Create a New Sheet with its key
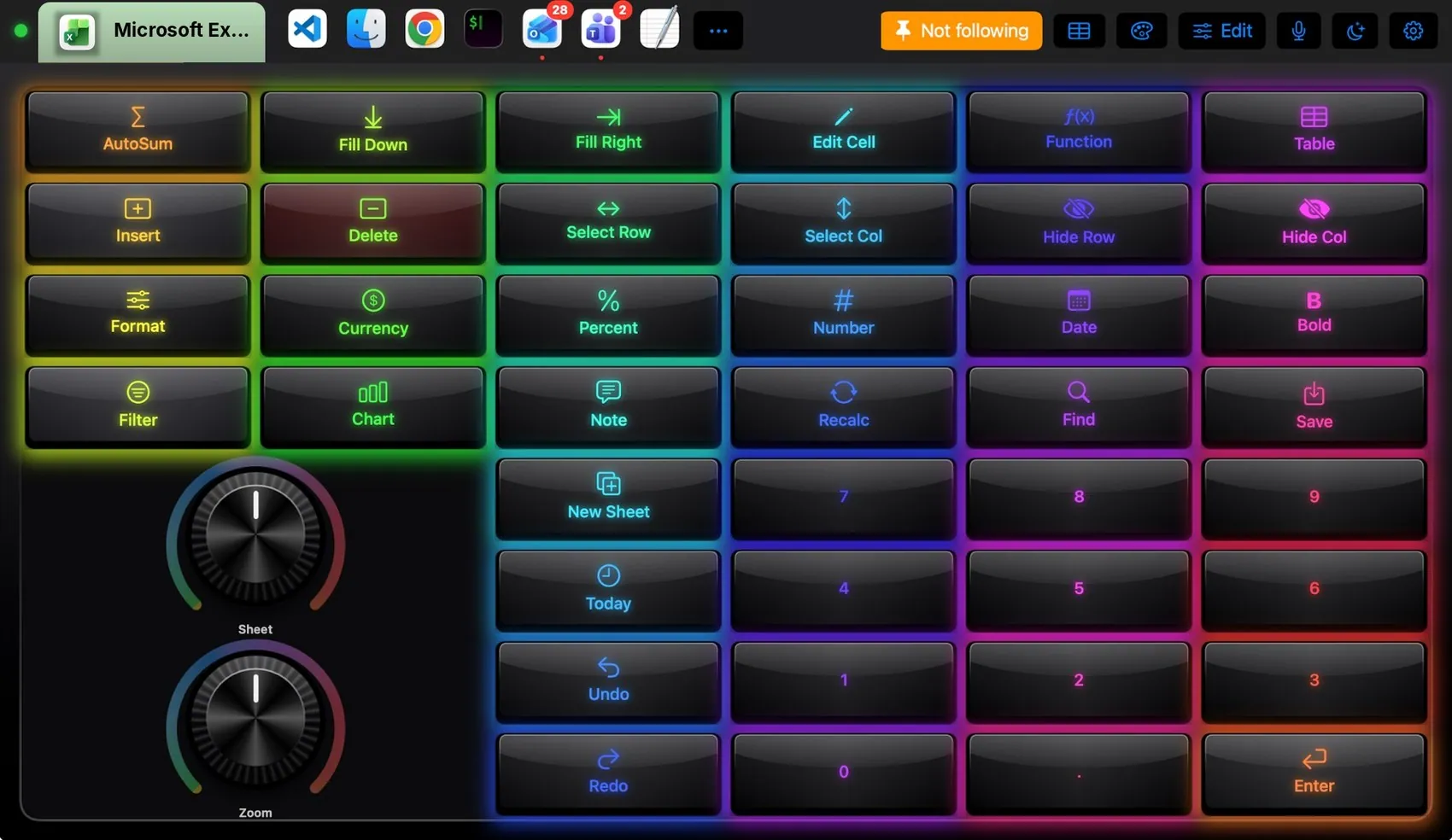This screenshot has height=840, width=1452. [x=608, y=498]
